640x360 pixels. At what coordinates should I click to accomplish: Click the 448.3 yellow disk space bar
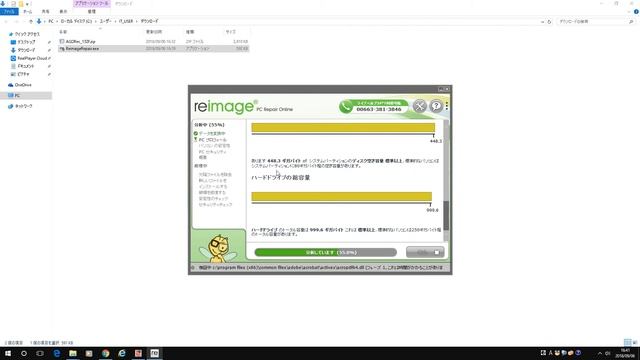pos(343,128)
